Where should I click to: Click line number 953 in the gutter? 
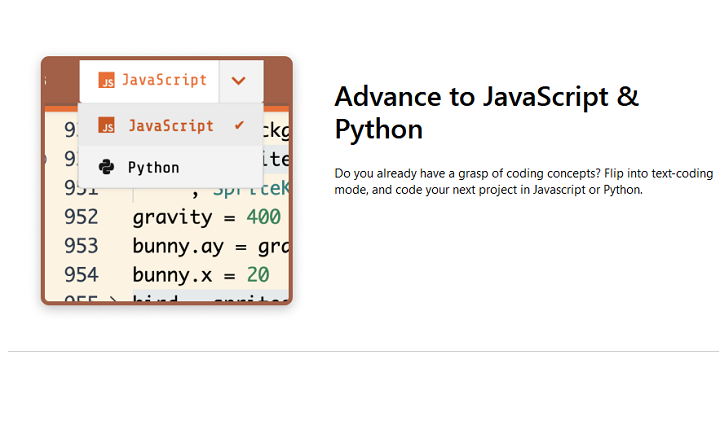click(x=81, y=246)
